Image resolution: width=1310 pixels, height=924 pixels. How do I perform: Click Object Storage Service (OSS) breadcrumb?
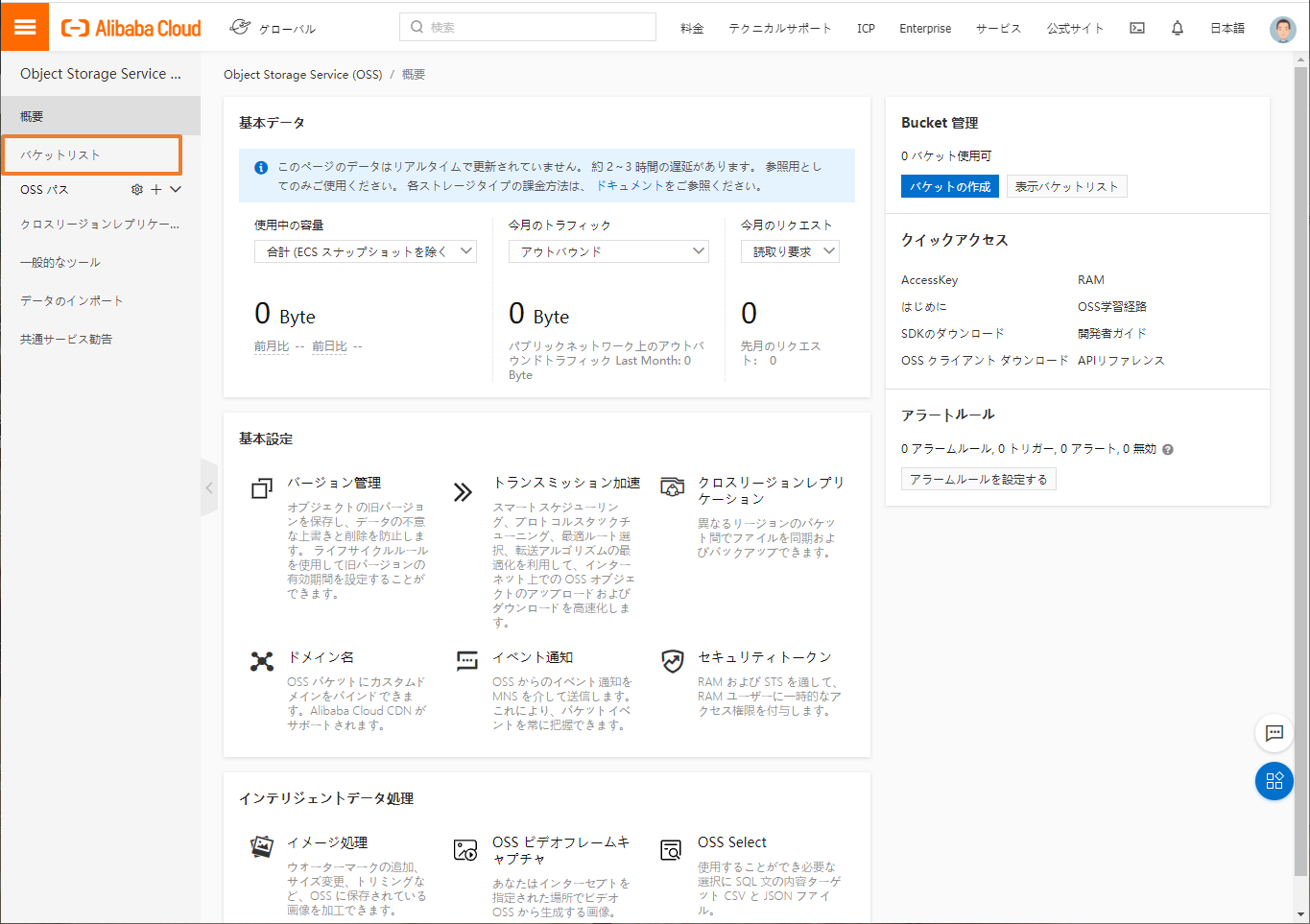(x=302, y=74)
